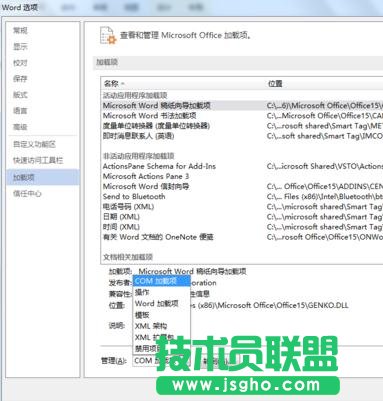Sort add-ins by the 位置 column header
This screenshot has height=401, width=383.
pos(275,83)
